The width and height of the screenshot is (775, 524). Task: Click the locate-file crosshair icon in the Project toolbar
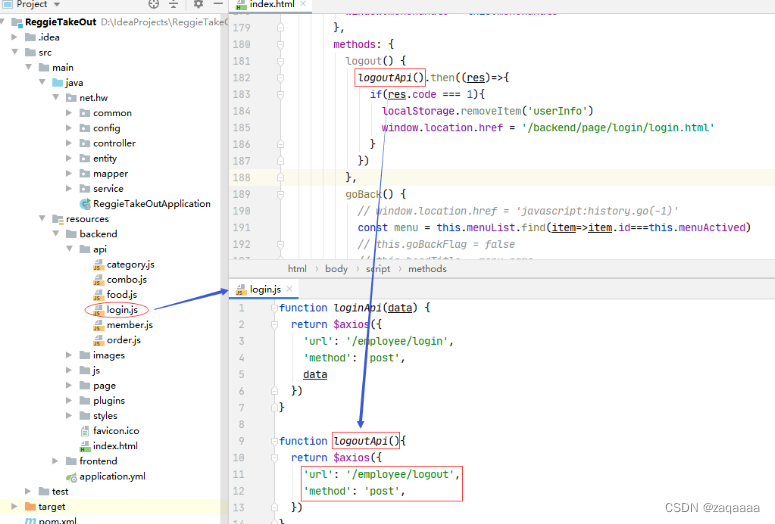tap(154, 4)
